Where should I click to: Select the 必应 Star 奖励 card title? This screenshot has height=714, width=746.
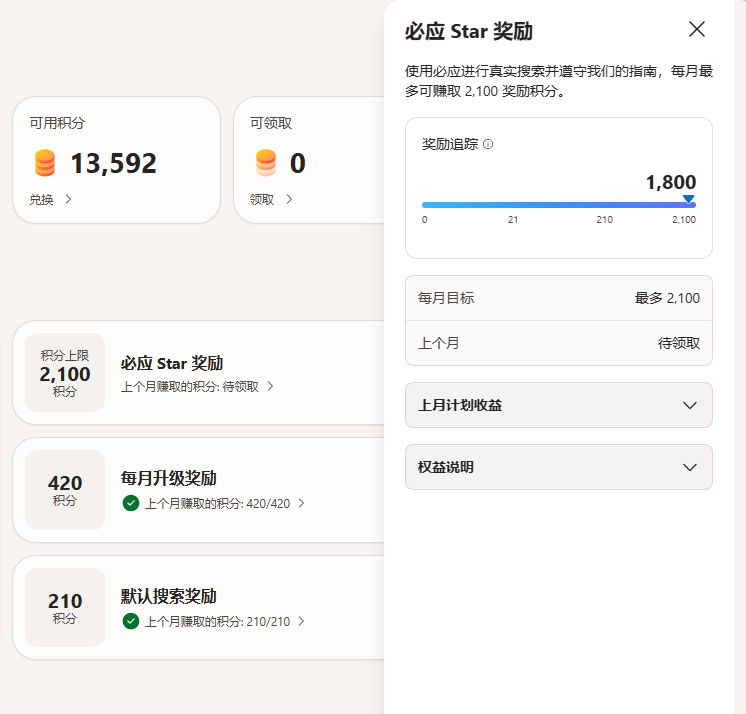[172, 363]
